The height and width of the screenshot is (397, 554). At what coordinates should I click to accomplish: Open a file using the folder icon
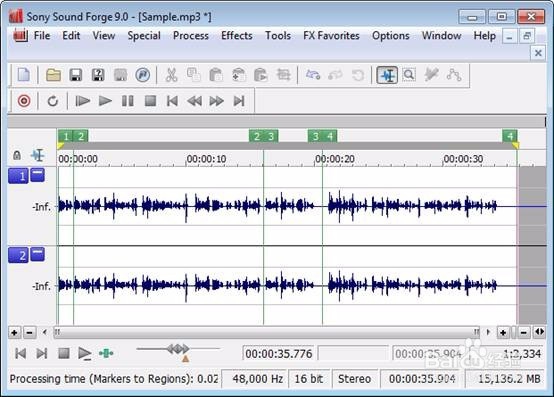pos(53,75)
